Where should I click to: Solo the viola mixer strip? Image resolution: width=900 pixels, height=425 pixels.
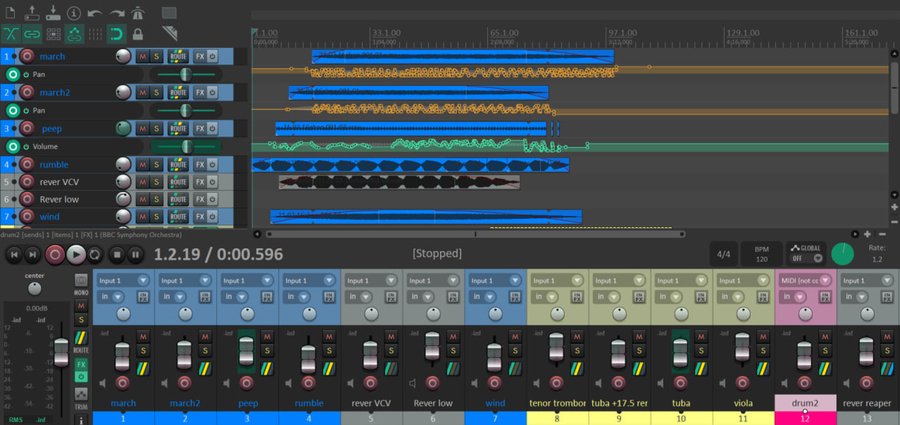[x=763, y=351]
